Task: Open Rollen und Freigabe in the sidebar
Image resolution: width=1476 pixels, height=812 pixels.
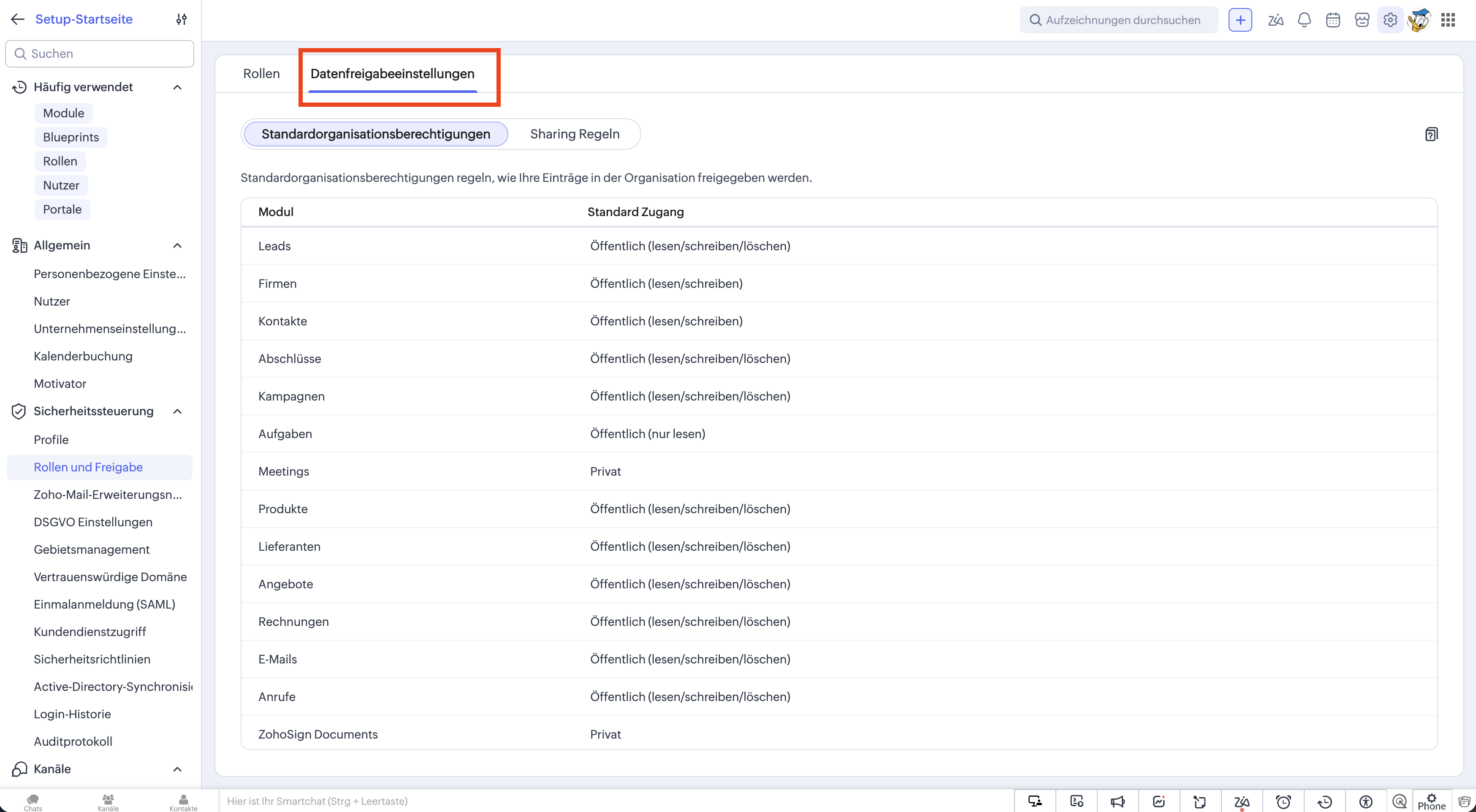Action: (100, 467)
